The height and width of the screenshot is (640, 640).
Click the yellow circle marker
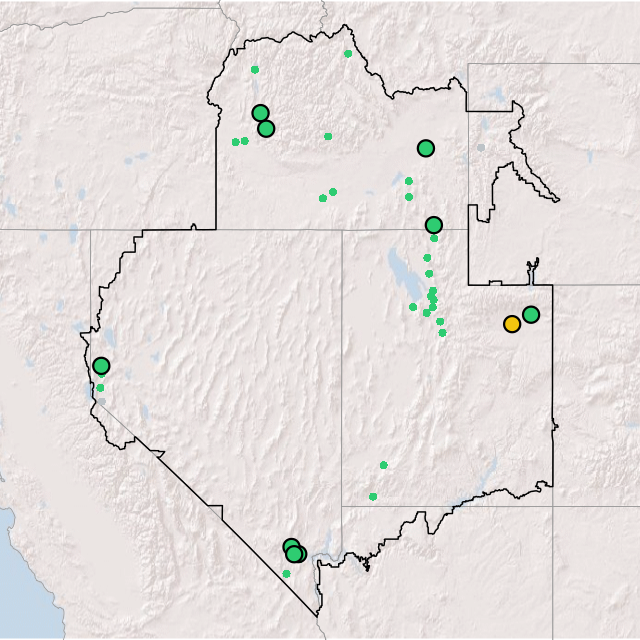point(512,324)
